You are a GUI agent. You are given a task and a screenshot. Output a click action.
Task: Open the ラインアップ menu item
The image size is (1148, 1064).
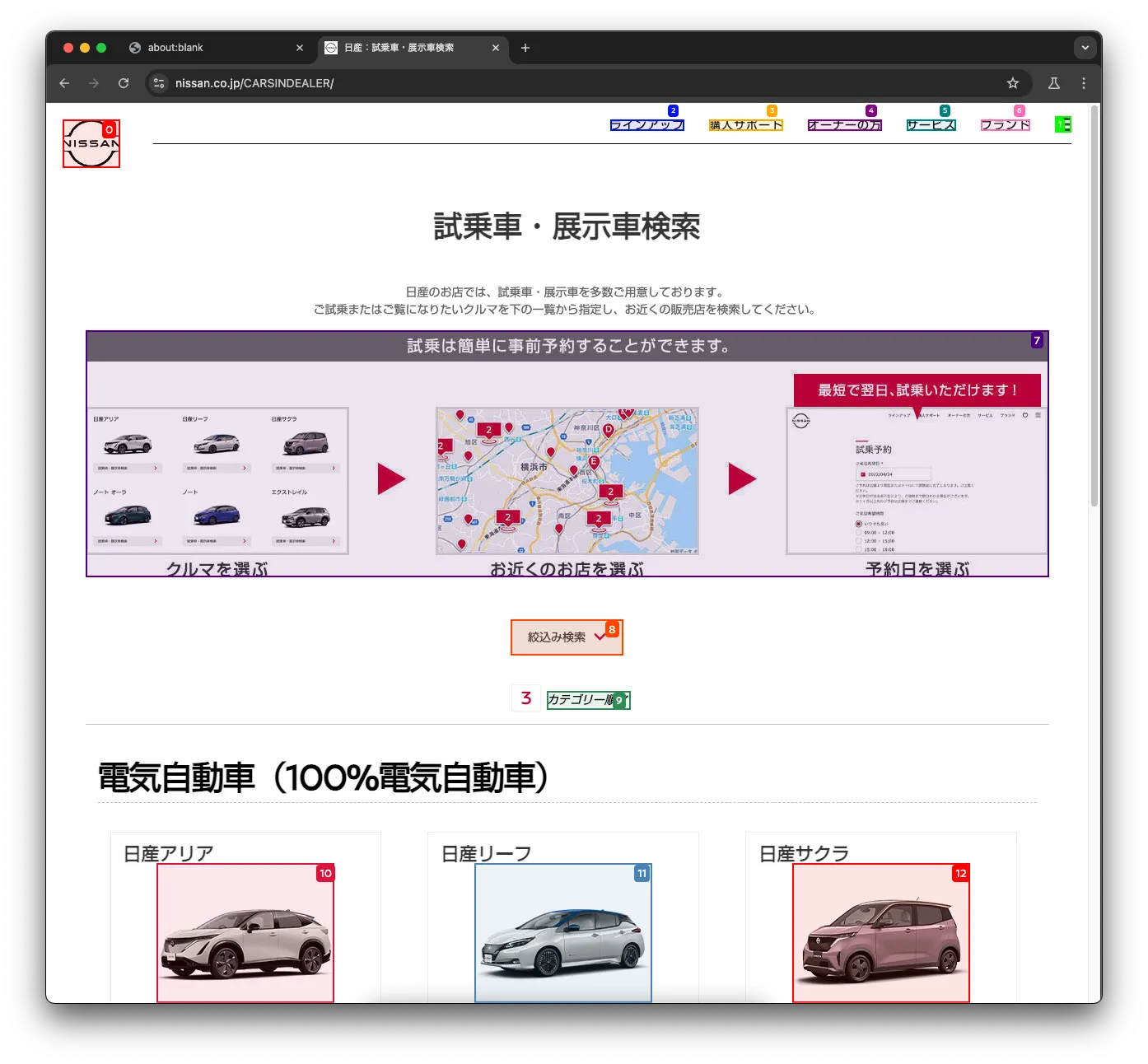(646, 125)
